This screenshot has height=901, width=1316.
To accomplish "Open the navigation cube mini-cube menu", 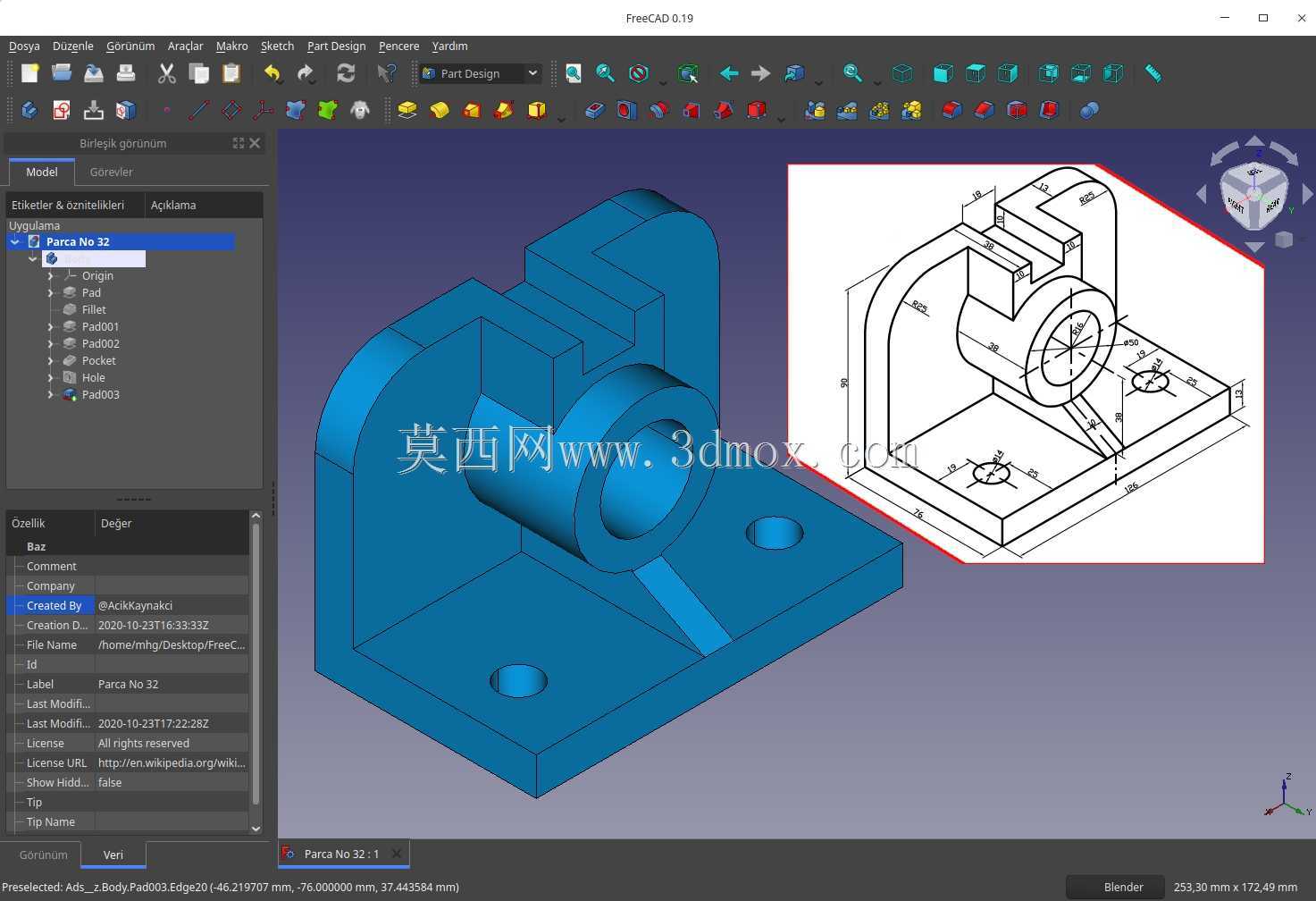I will pos(1284,240).
